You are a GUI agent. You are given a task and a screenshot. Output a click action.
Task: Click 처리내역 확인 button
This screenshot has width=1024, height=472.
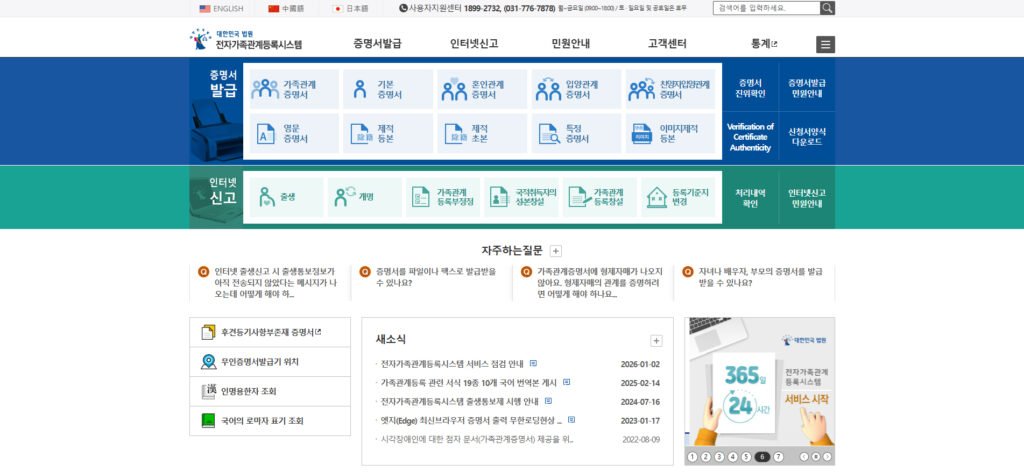pyautogui.click(x=750, y=198)
